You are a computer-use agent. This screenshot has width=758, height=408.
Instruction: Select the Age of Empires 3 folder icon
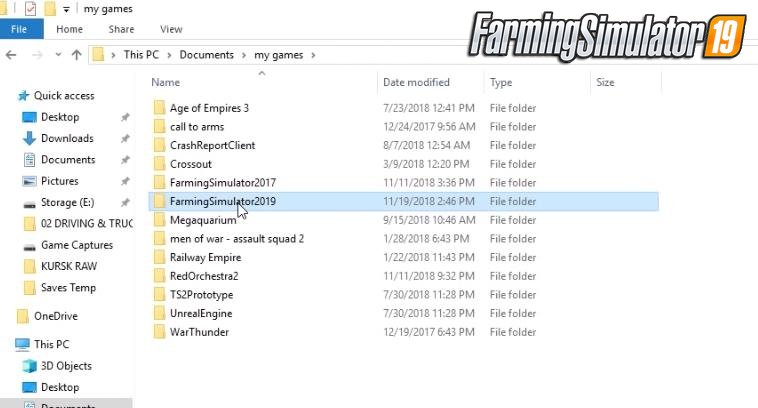[160, 107]
